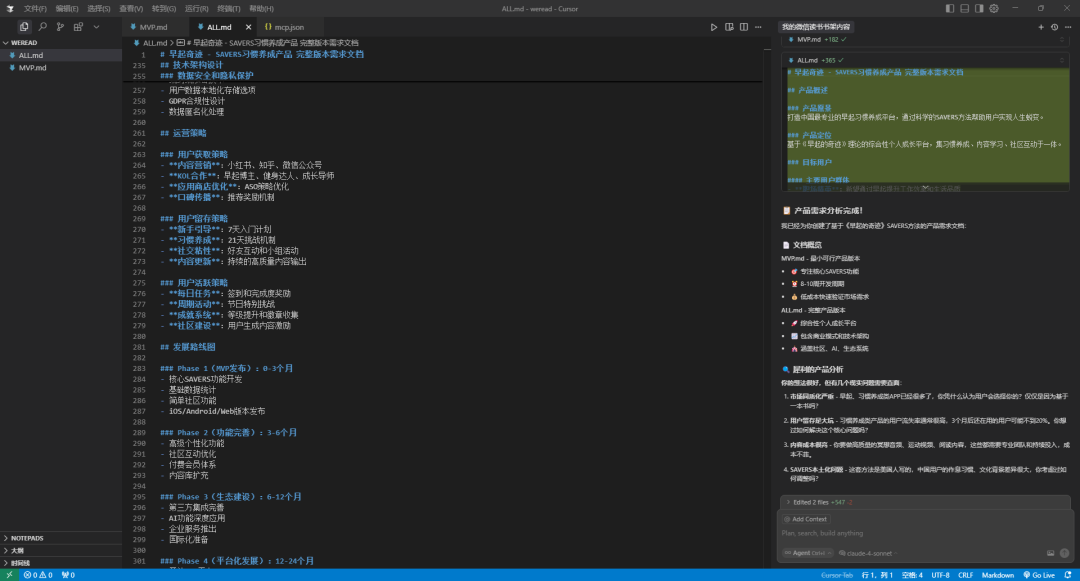This screenshot has width=1080, height=581.
Task: Expand the 时间线 timeline section
Action: pyautogui.click(x=61, y=563)
